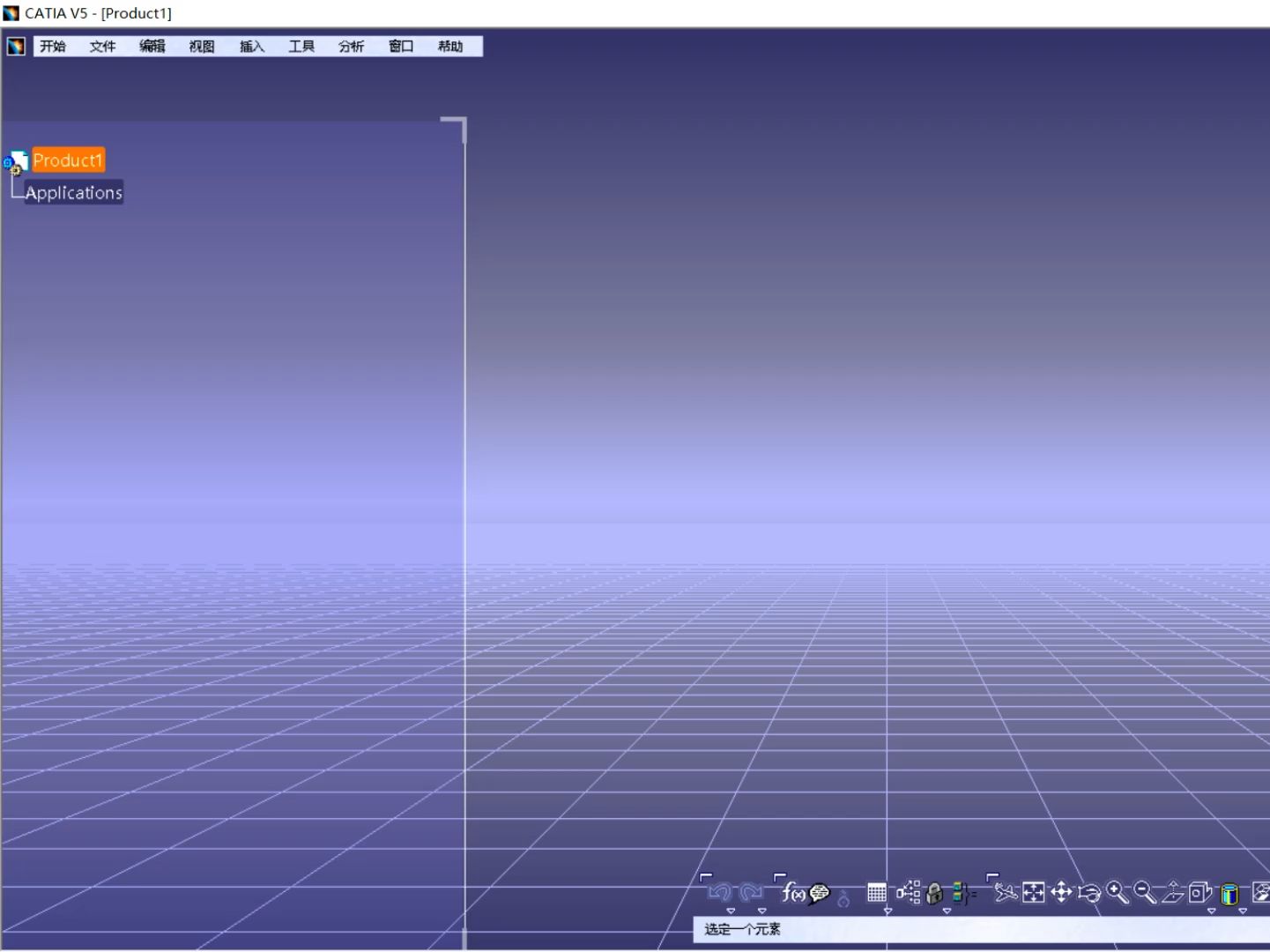Screen dimensions: 1270x952
Task: Click the partially visible hide/show icon
Action: point(1261,893)
